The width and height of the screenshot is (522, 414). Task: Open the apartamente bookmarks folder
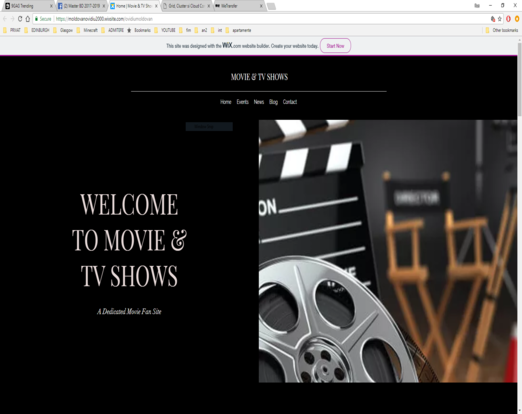[238, 30]
